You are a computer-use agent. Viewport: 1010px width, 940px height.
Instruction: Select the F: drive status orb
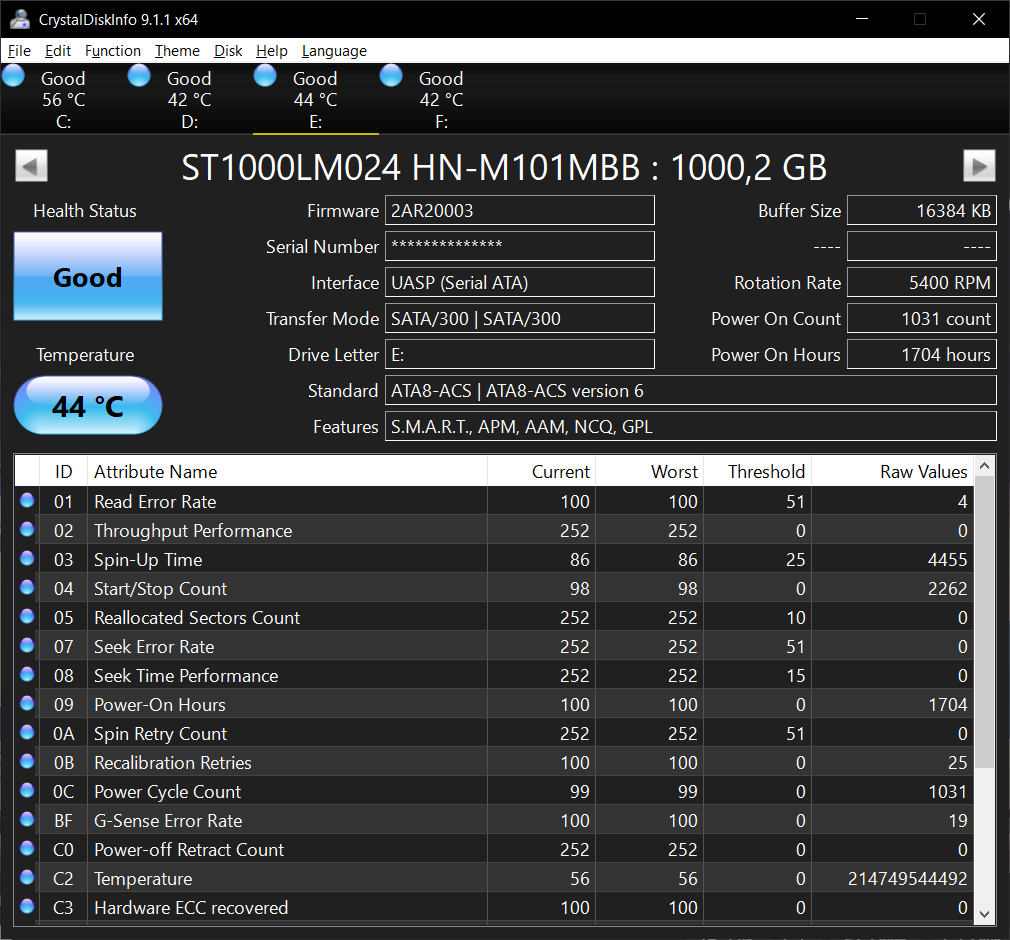tap(391, 76)
